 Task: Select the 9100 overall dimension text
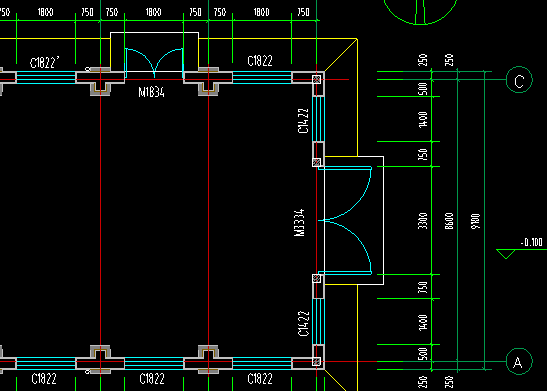point(475,221)
